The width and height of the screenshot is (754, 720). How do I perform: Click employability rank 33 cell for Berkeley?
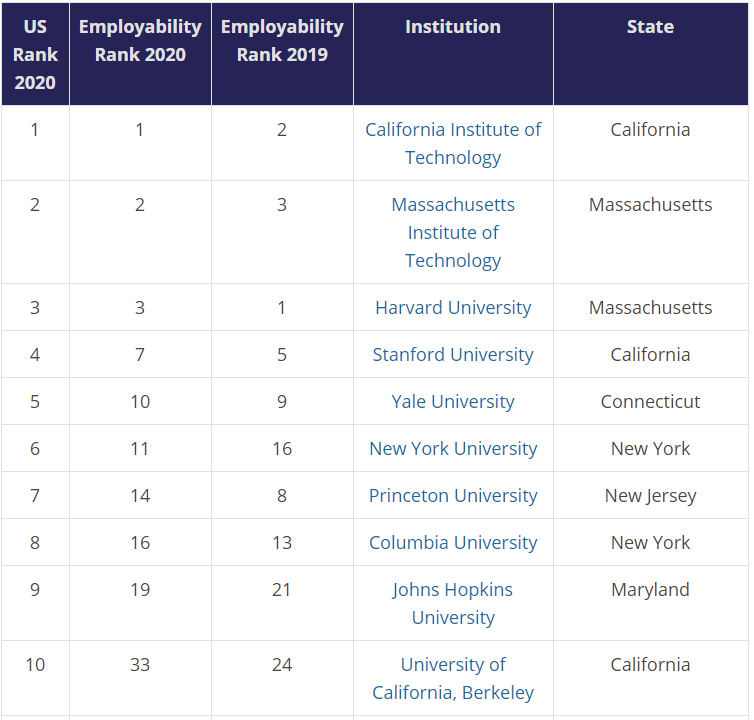pos(140,665)
